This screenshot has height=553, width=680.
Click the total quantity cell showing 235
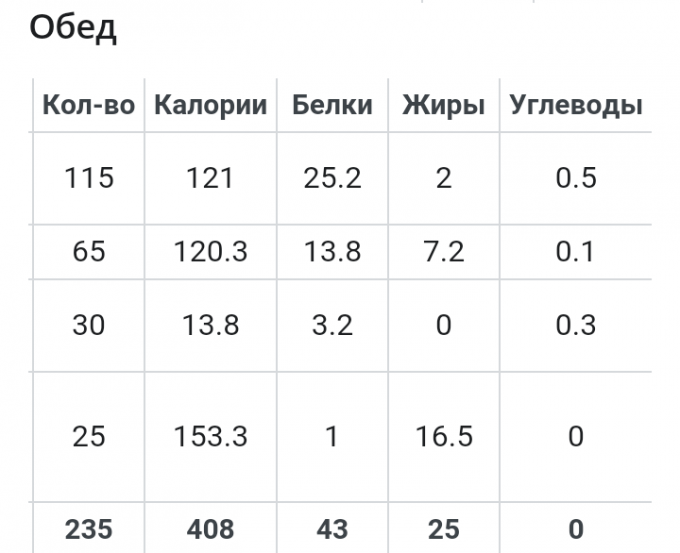[88, 529]
